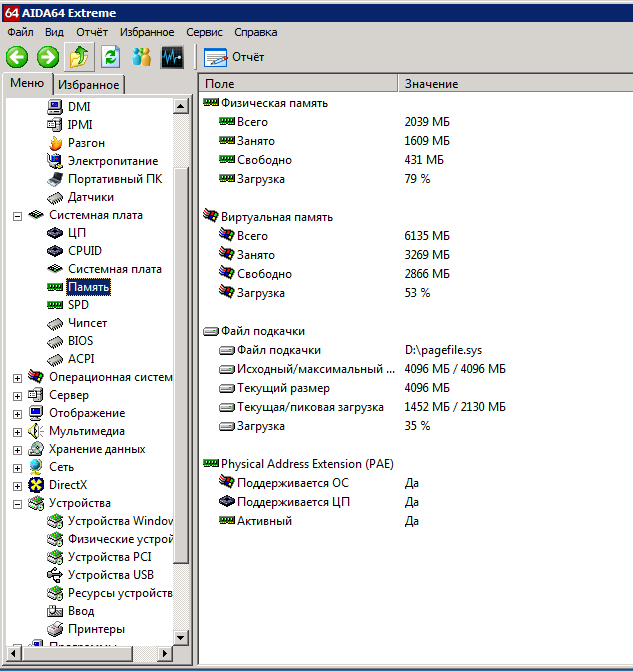633x671 pixels.
Task: Expand the Сеть branch
Action: pos(17,468)
